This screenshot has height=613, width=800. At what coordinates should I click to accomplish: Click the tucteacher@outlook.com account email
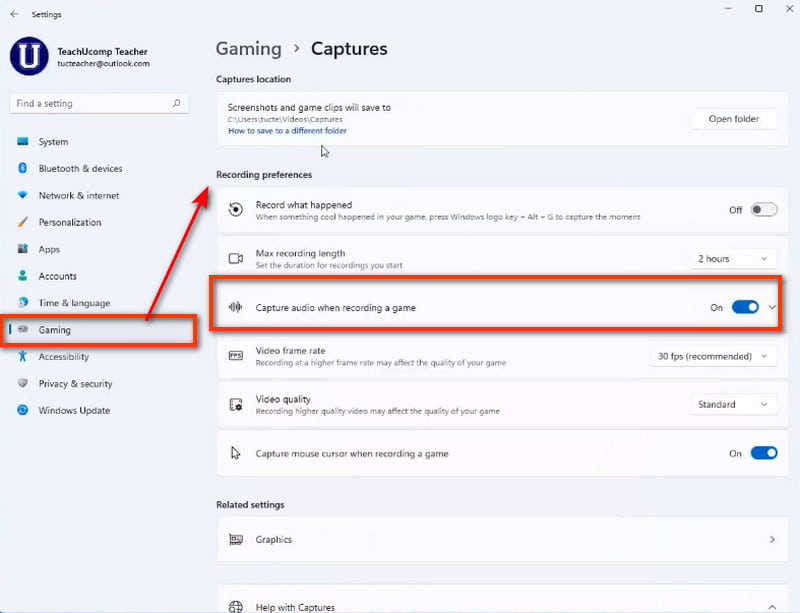[104, 64]
